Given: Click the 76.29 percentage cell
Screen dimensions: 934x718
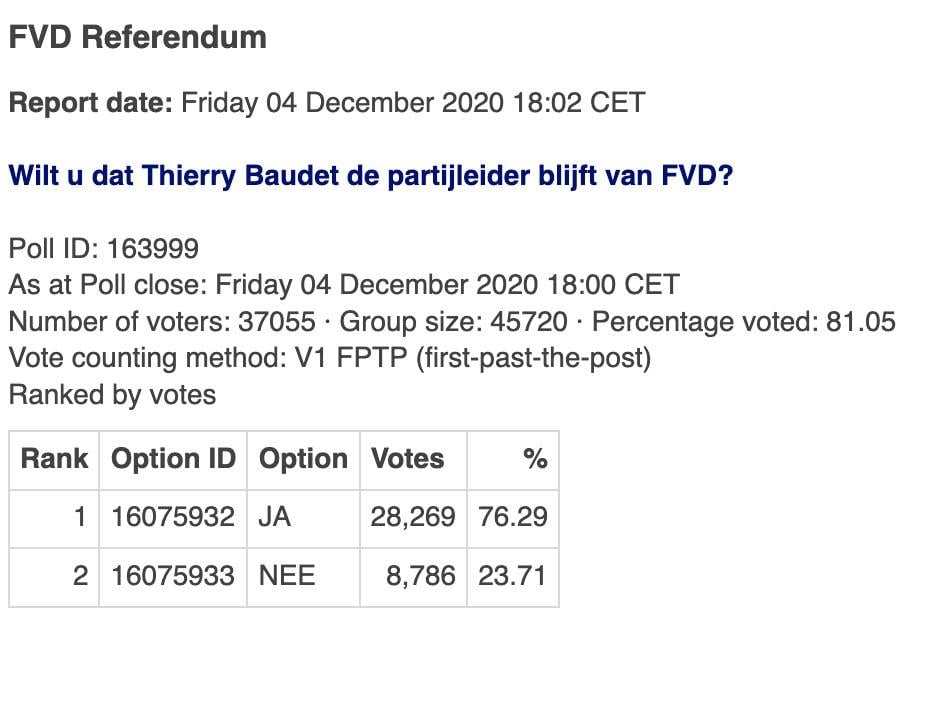Looking at the screenshot, I should click(x=513, y=517).
